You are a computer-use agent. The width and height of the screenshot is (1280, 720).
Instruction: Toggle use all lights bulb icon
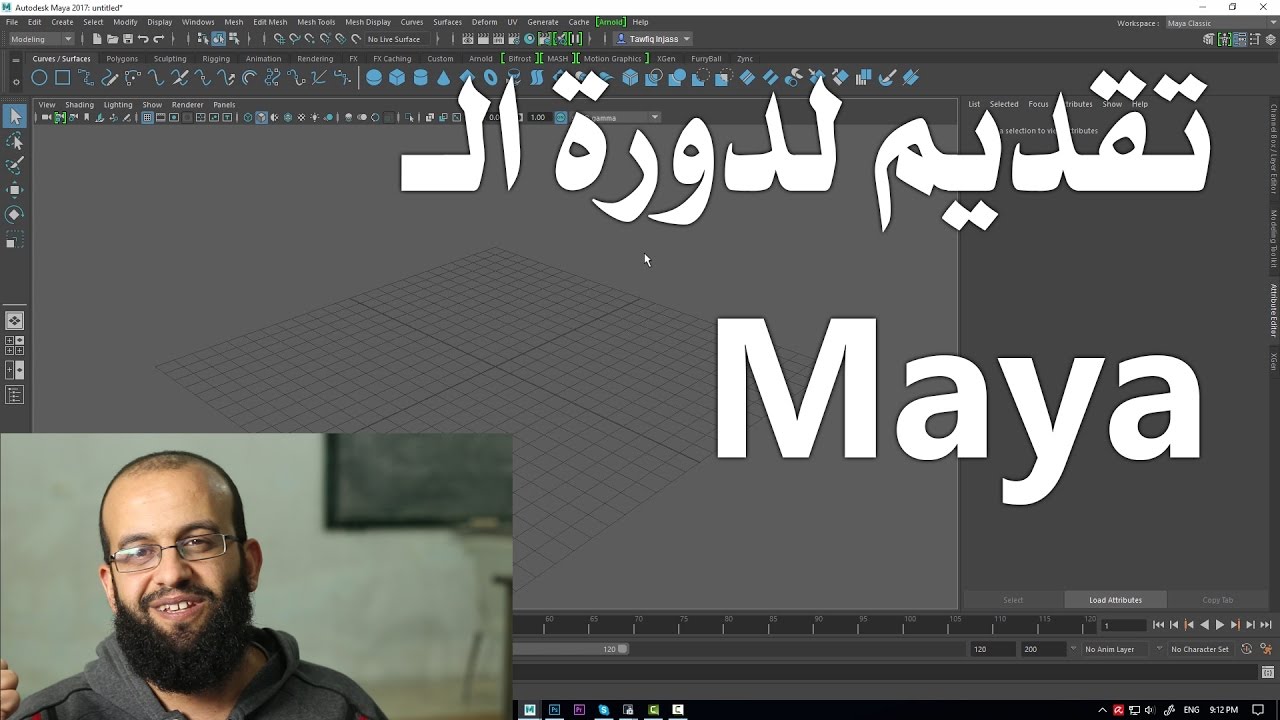(314, 118)
